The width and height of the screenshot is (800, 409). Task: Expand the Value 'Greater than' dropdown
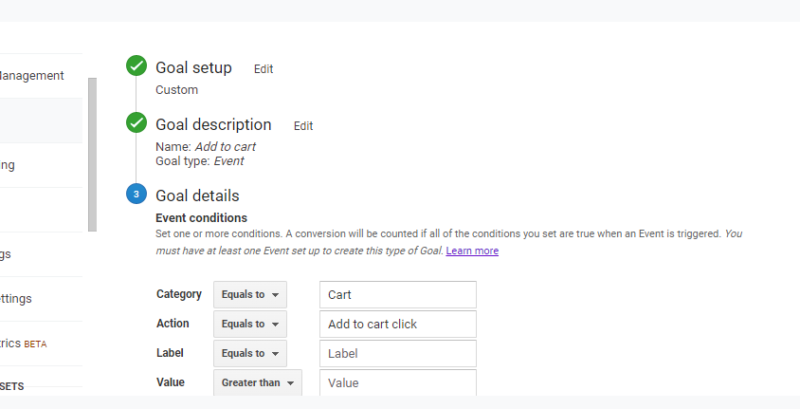[x=257, y=383]
